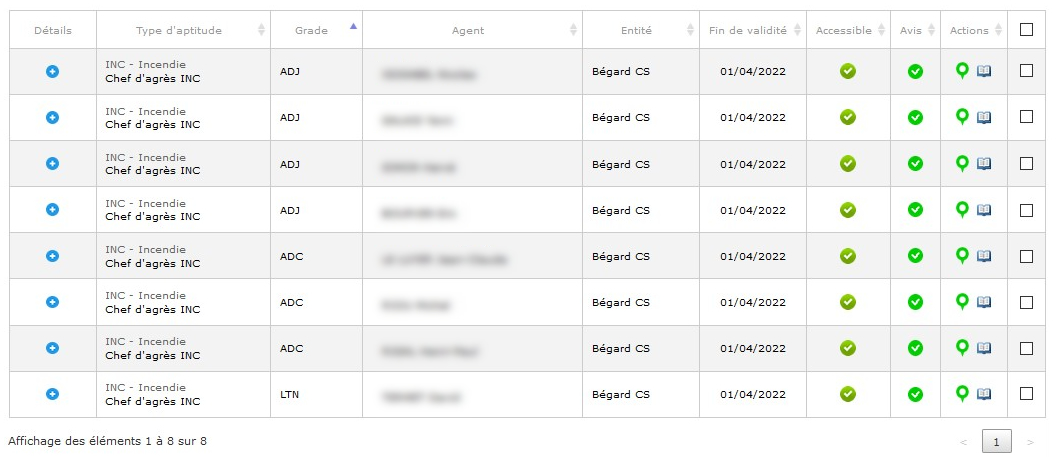Screen dimensions: 1056x457
Task: Go to page 1 in the pagination
Action: [997, 442]
